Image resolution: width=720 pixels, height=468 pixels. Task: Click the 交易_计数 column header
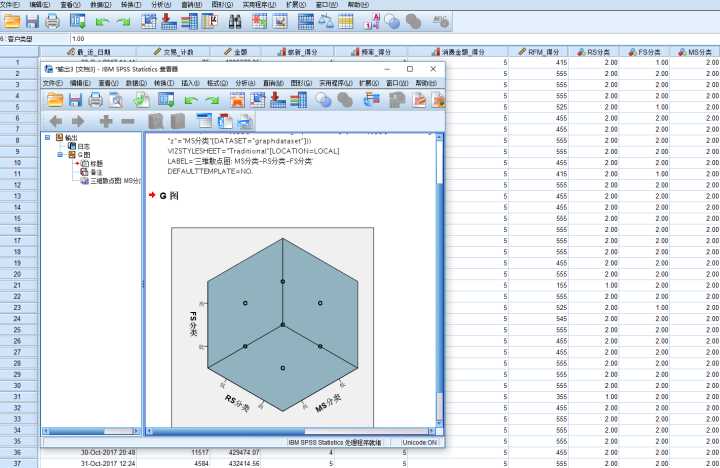coord(173,52)
